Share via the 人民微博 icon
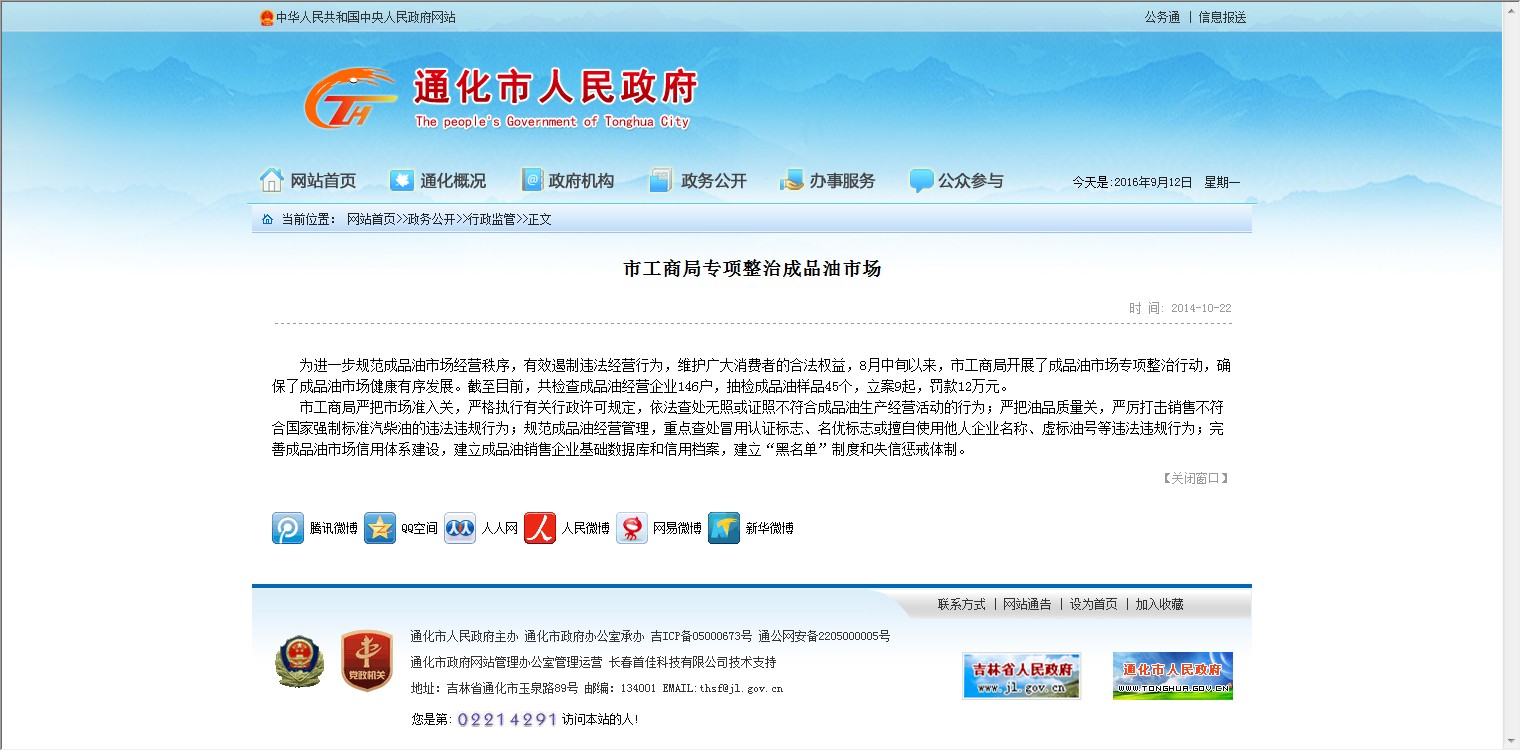 (x=540, y=528)
